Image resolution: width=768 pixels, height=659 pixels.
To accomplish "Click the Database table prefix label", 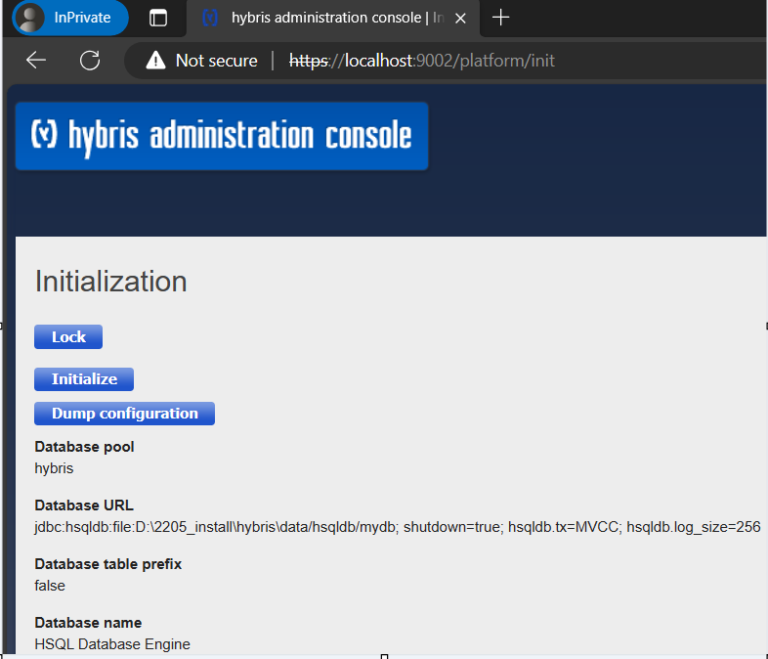I will click(108, 564).
